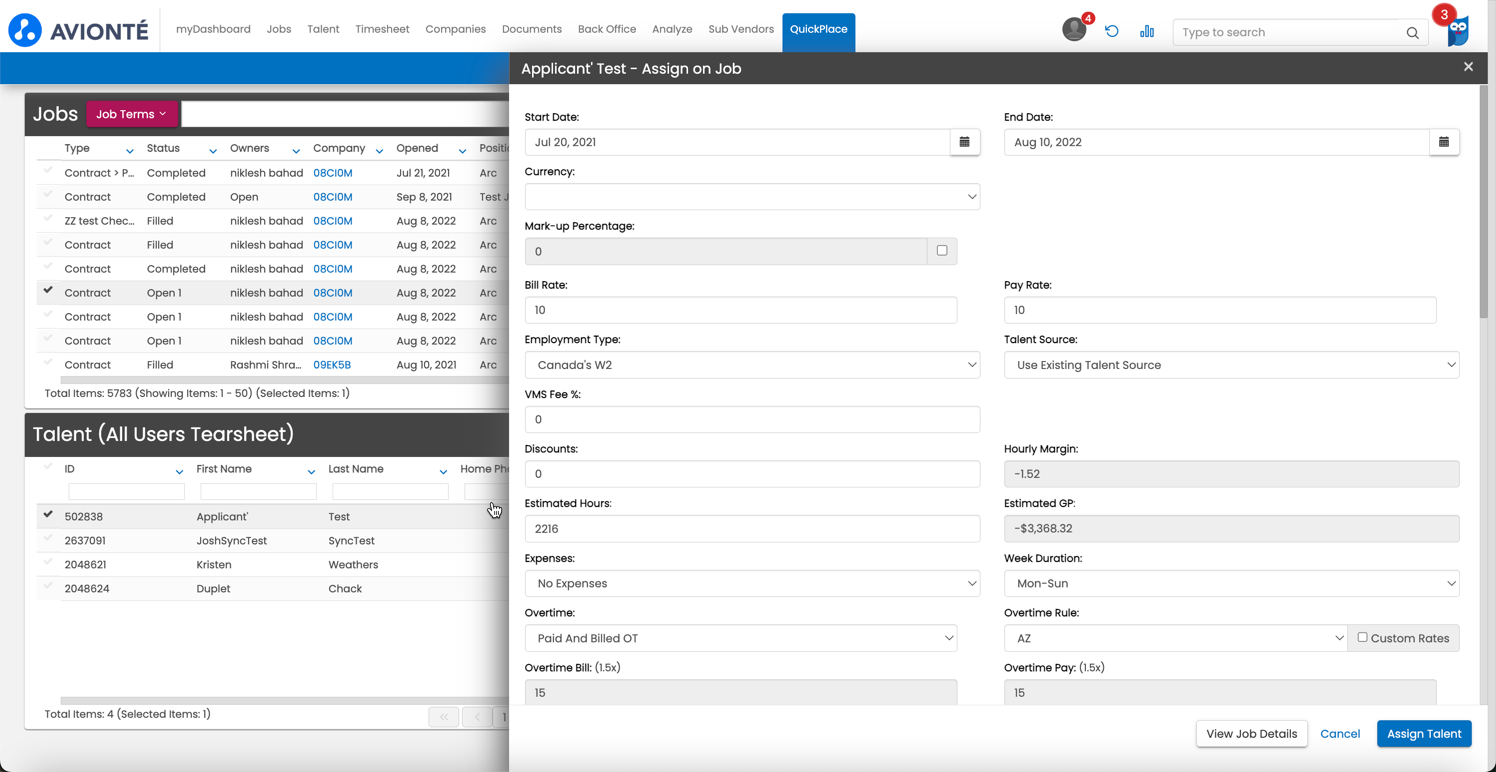This screenshot has width=1496, height=772.
Task: Open the Timesheet menu
Action: (382, 29)
